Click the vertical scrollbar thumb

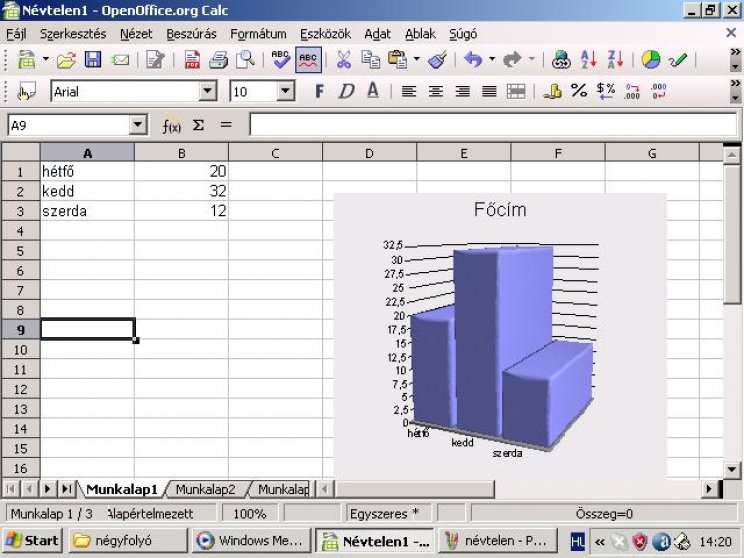[732, 232]
